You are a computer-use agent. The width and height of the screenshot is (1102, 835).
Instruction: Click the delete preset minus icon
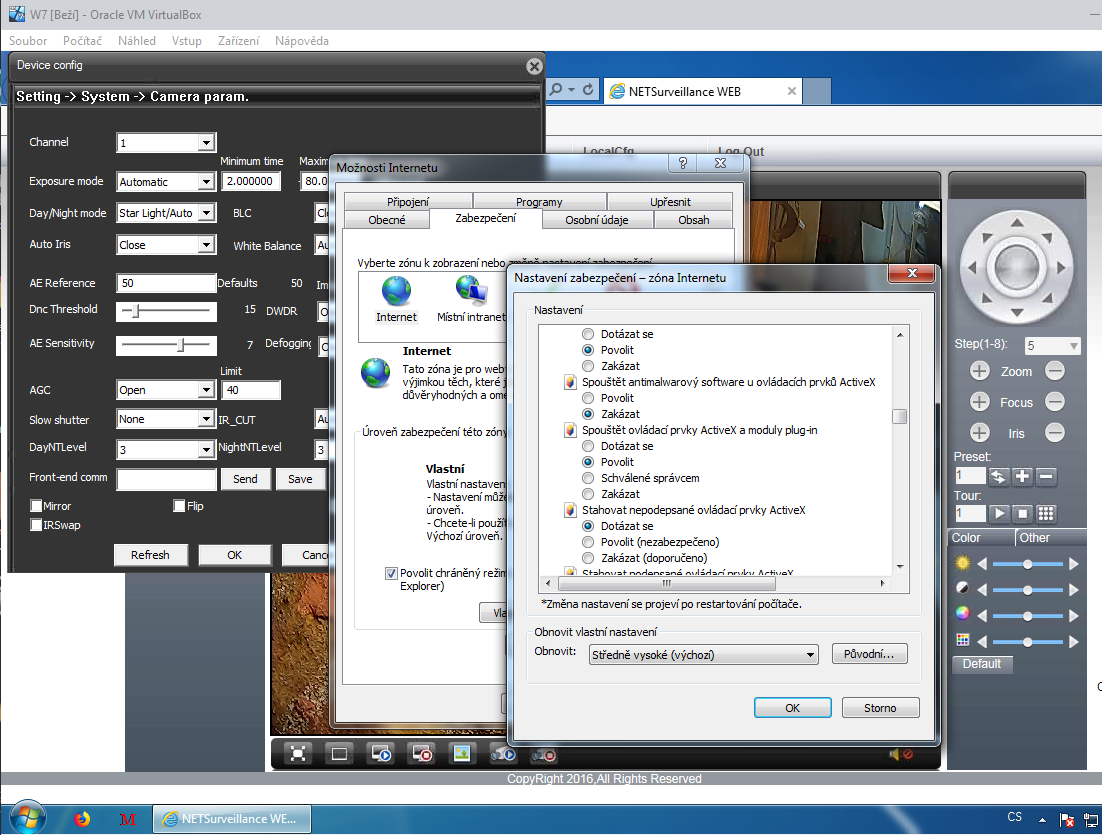pos(1046,477)
